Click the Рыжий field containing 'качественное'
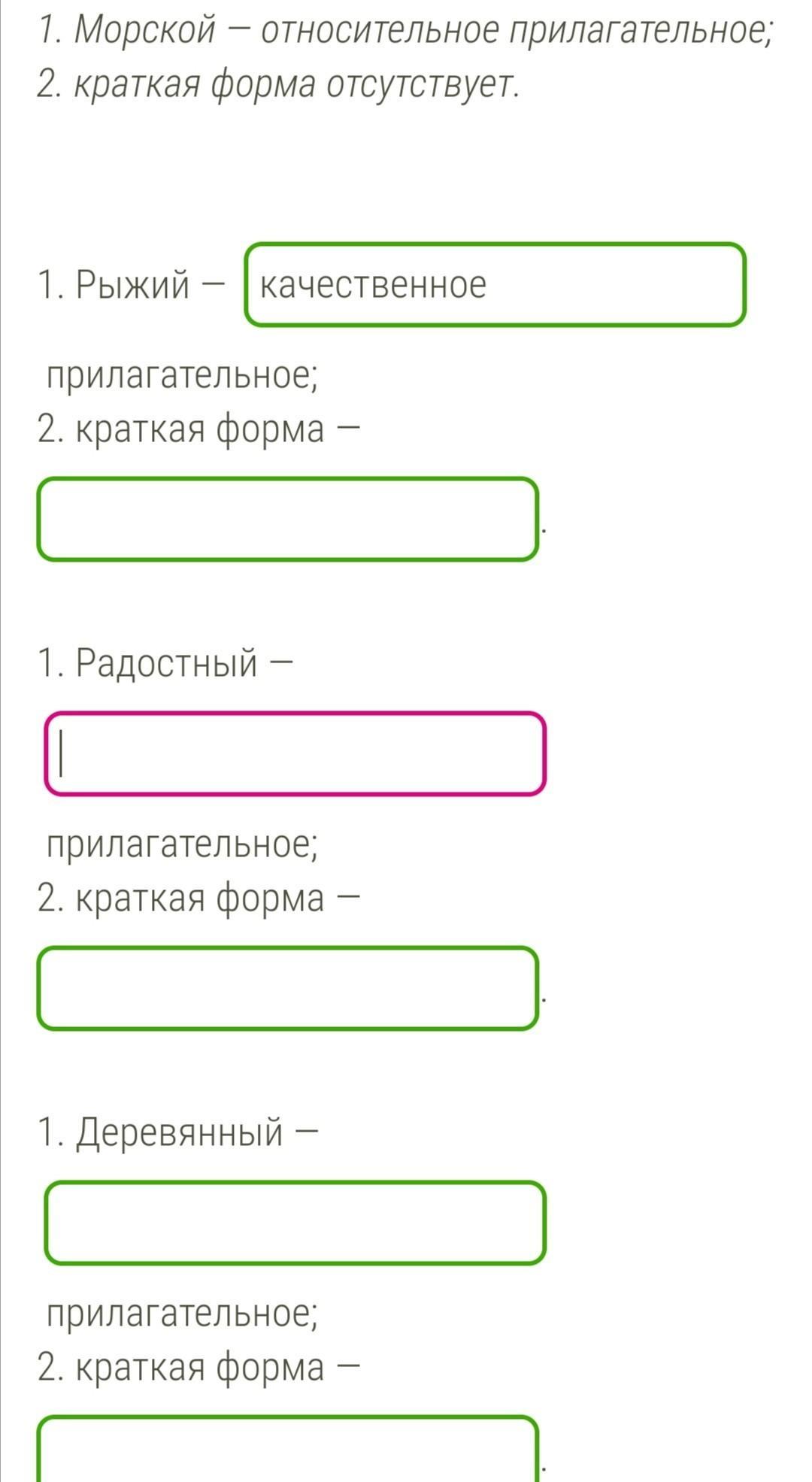Screen dimensions: 812x1482 [x=495, y=285]
